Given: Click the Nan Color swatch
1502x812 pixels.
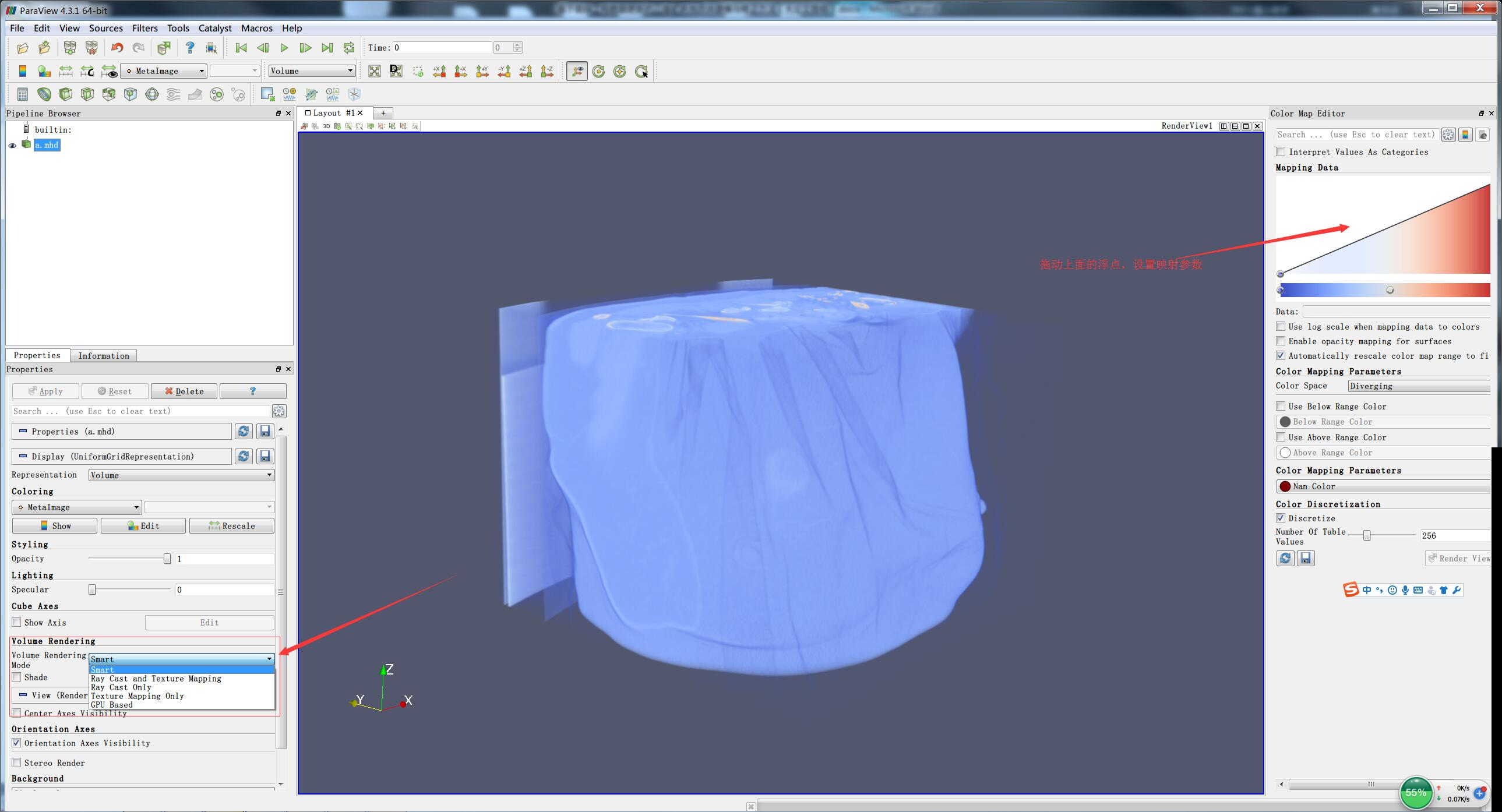Looking at the screenshot, I should [x=1285, y=486].
